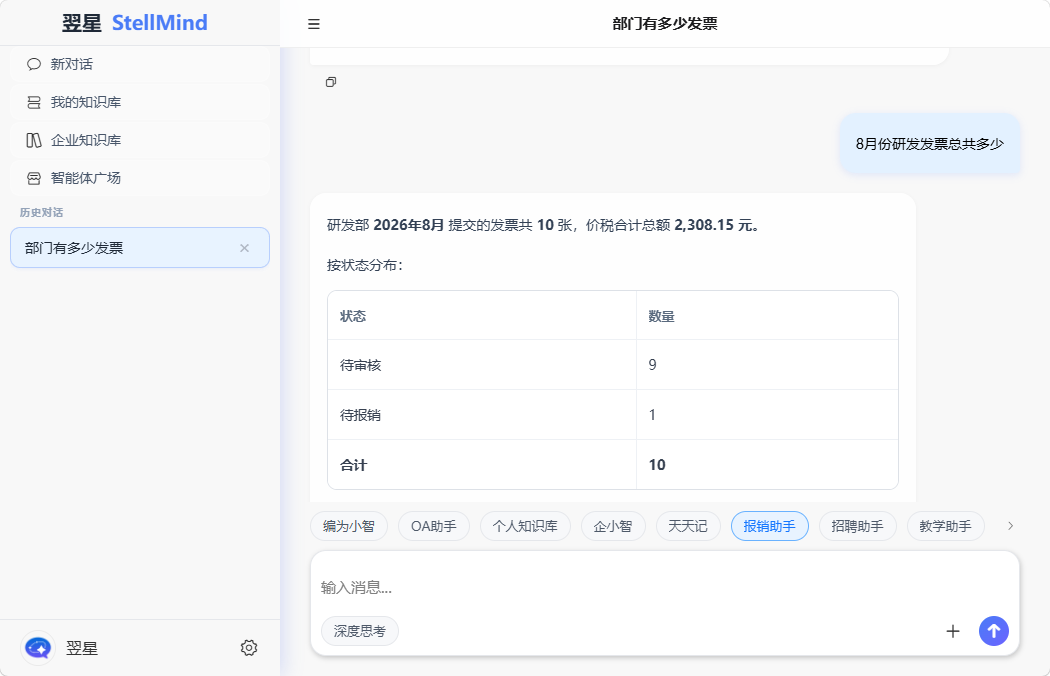Open the 部门有多少发票 history conversation

tap(140, 248)
